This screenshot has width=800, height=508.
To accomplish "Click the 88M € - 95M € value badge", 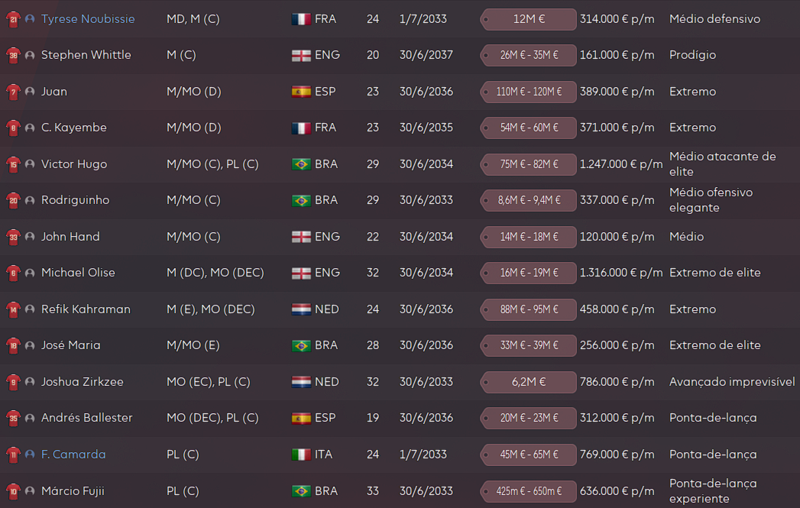I will [x=529, y=310].
